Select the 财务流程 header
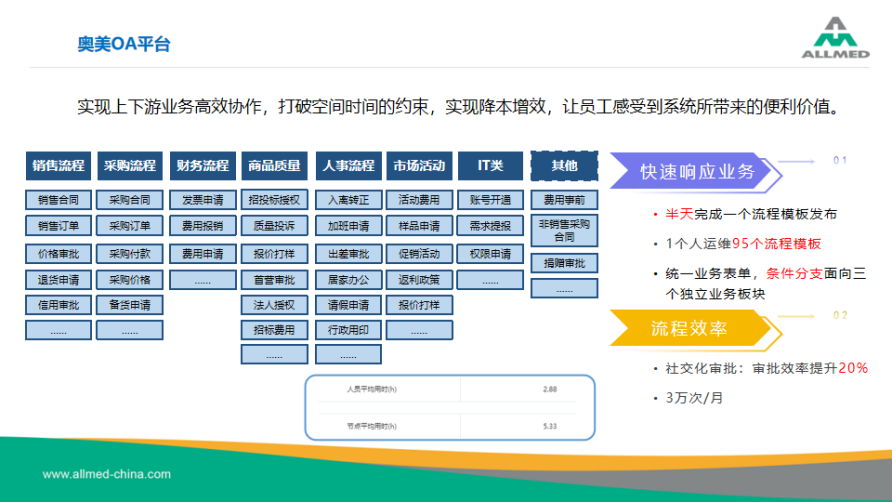 (x=203, y=166)
